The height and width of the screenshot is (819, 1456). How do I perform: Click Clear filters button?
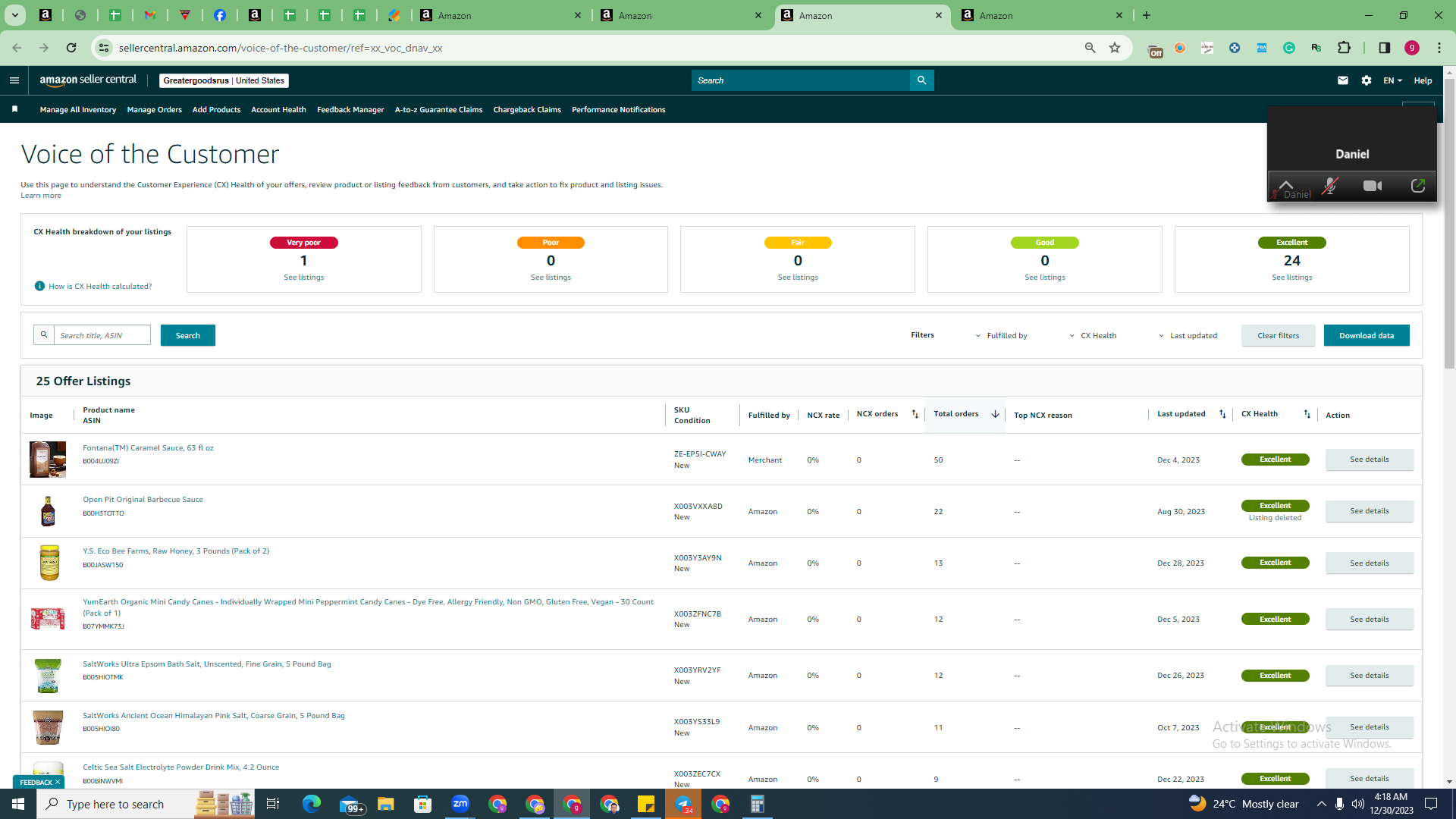[x=1279, y=335]
